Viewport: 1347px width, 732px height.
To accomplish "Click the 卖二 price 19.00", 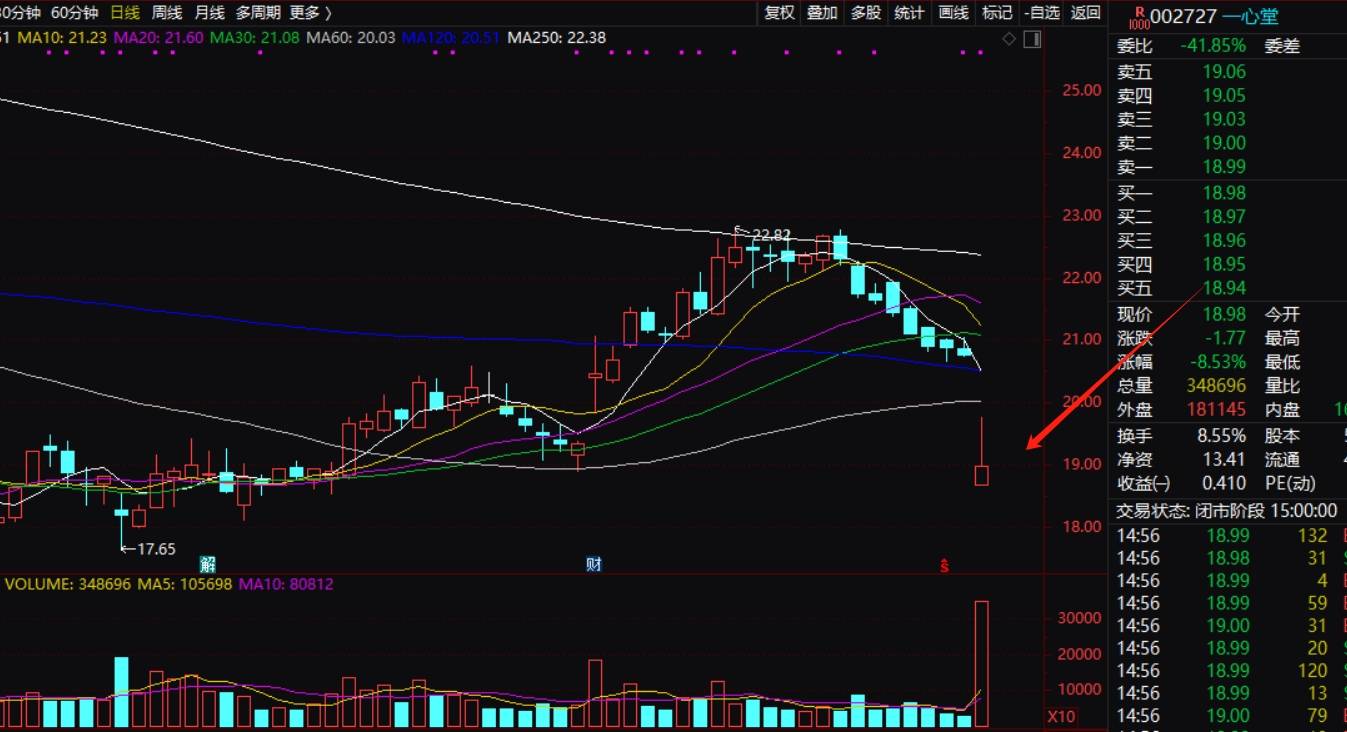I will pyautogui.click(x=1224, y=143).
